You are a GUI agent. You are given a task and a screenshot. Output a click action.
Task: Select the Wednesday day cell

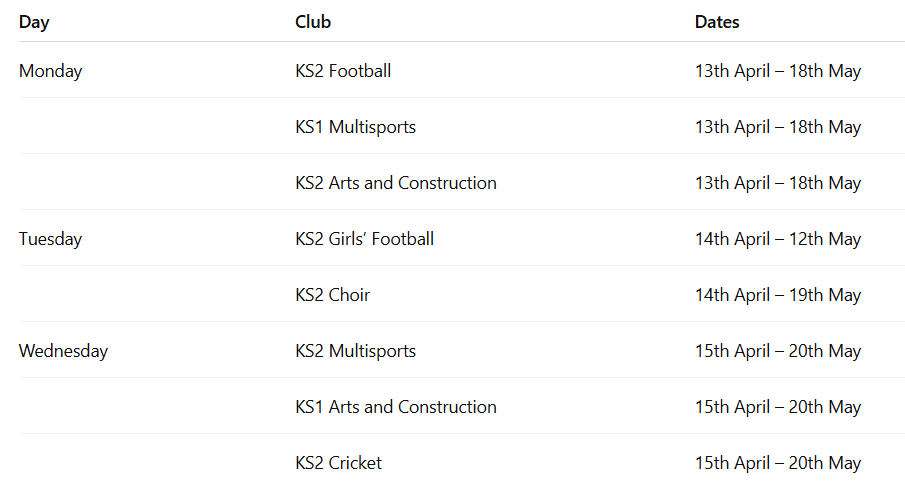pyautogui.click(x=63, y=351)
